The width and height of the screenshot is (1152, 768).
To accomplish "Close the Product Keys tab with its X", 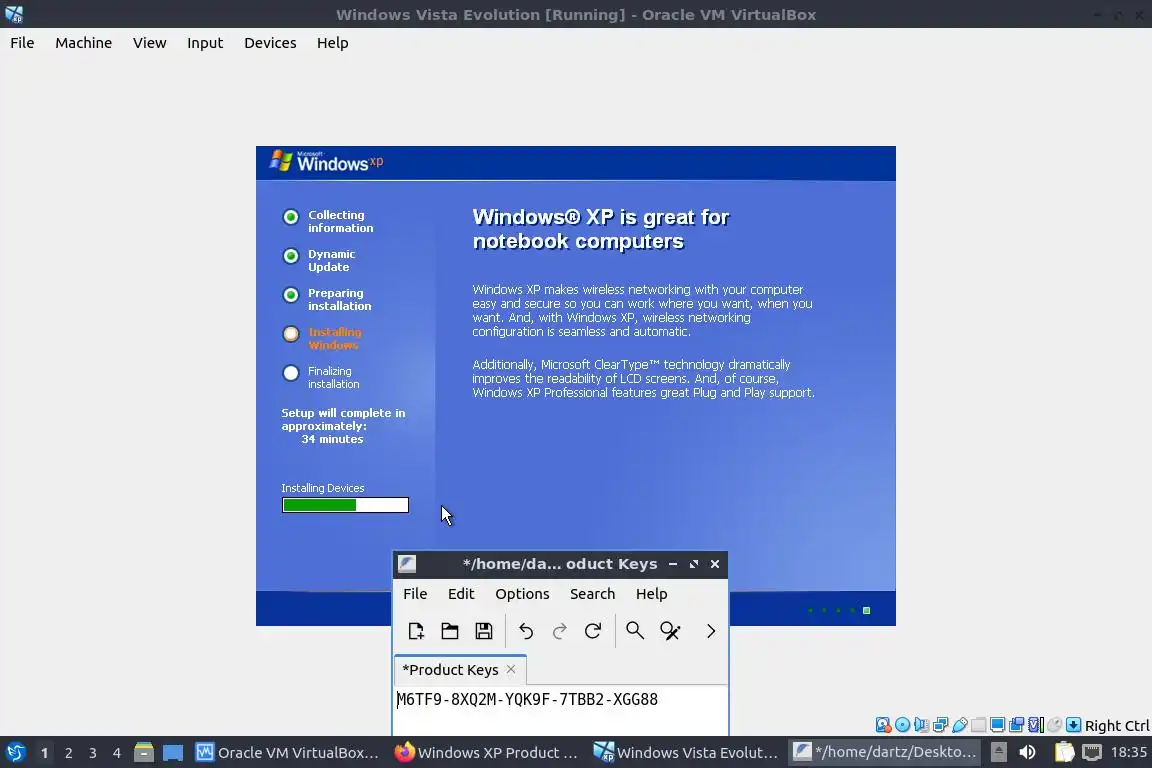I will tap(511, 669).
